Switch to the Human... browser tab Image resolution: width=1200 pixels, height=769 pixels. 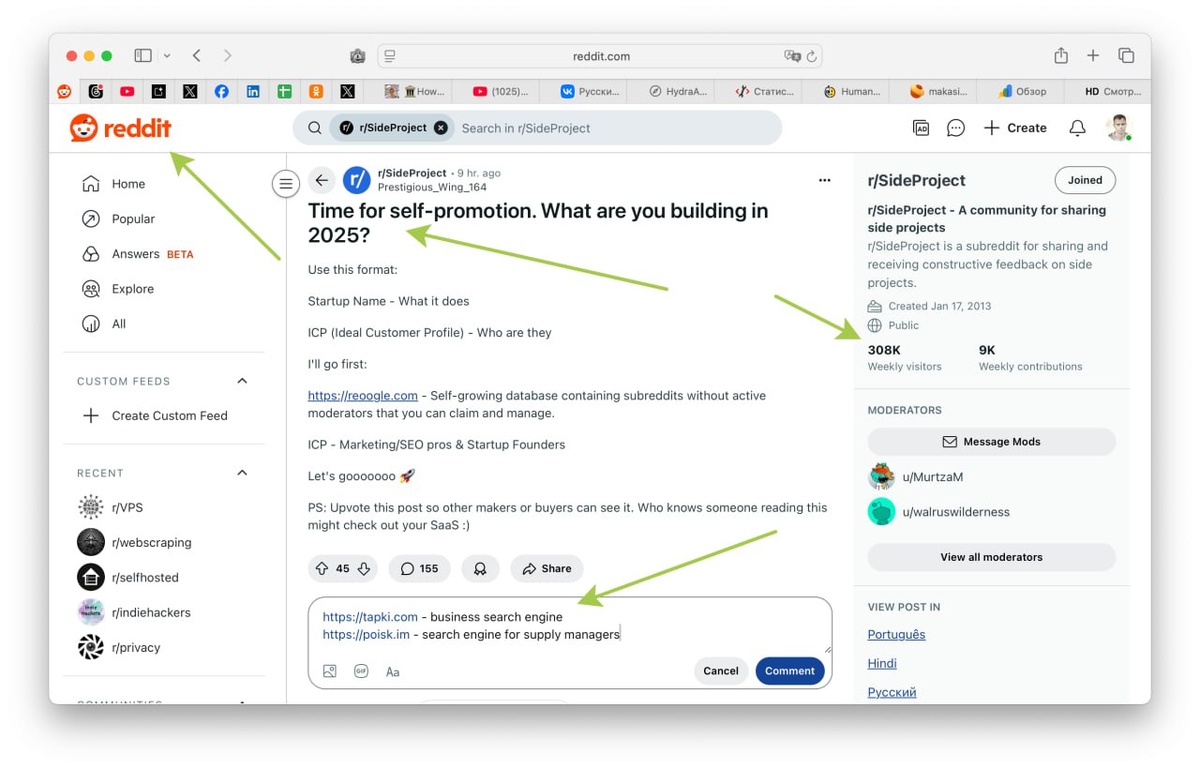tap(852, 91)
